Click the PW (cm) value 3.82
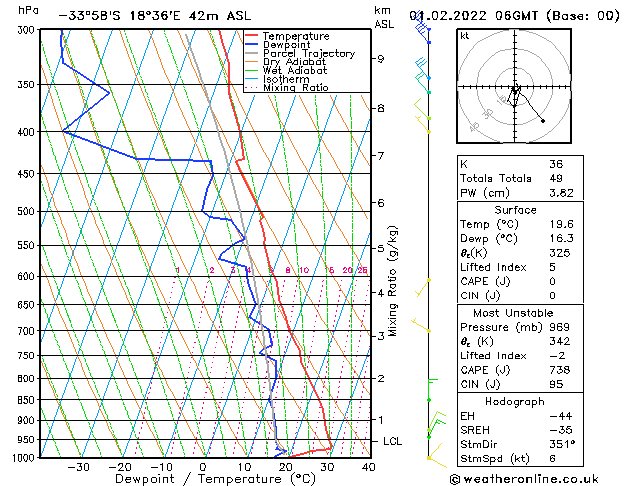 [561, 193]
